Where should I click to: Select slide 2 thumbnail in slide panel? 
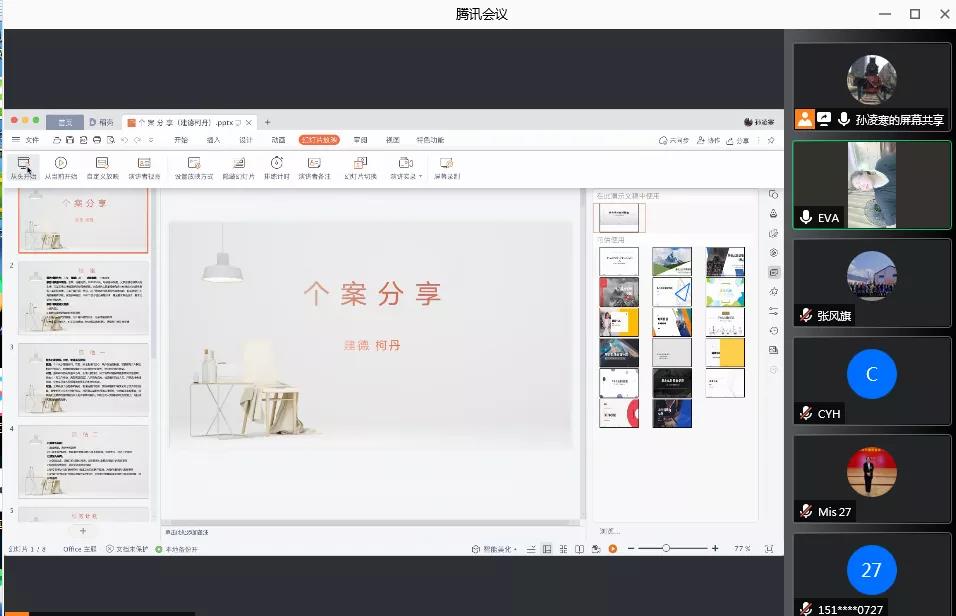pos(82,298)
